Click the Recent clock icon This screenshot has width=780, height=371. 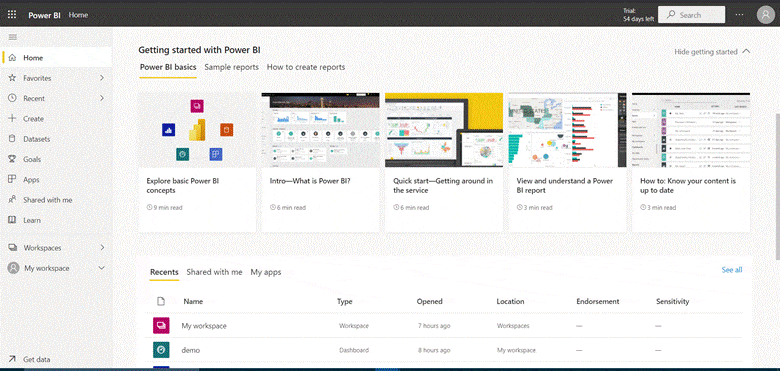coord(12,98)
